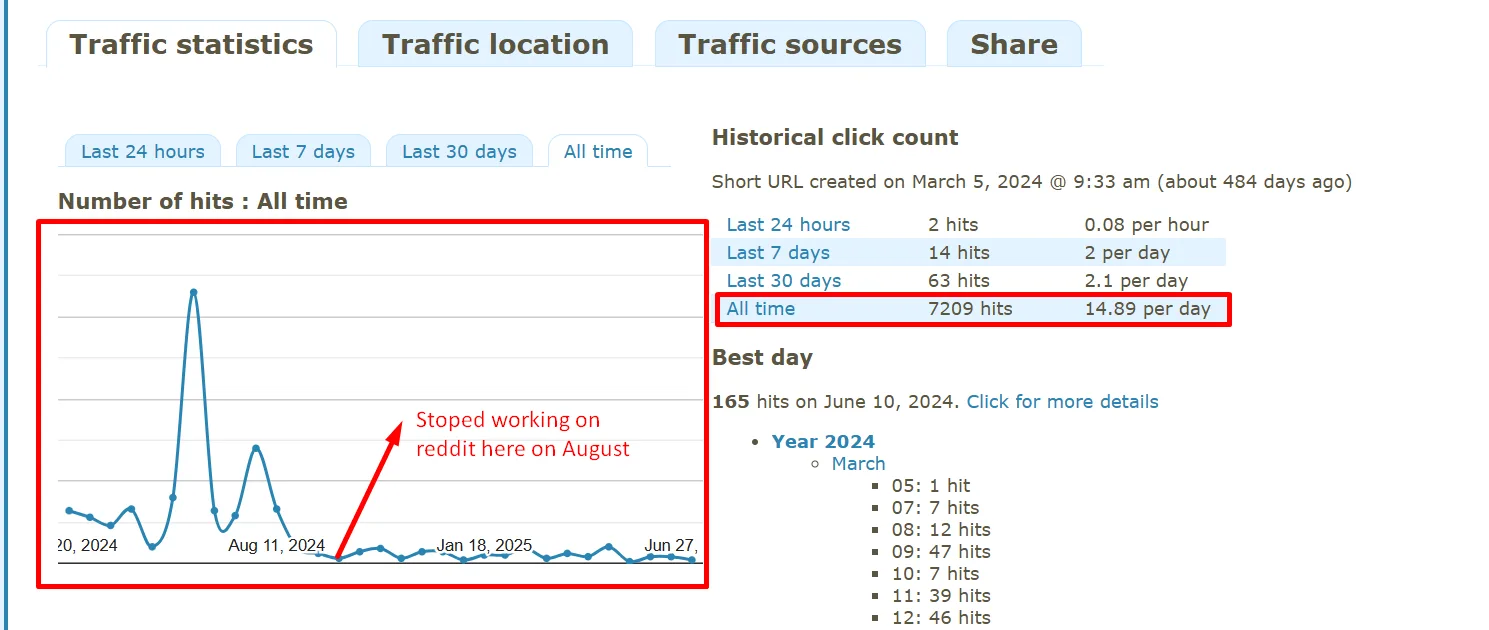1489x630 pixels.
Task: Click the 'Number of hits : All time' heading
Action: tap(203, 201)
